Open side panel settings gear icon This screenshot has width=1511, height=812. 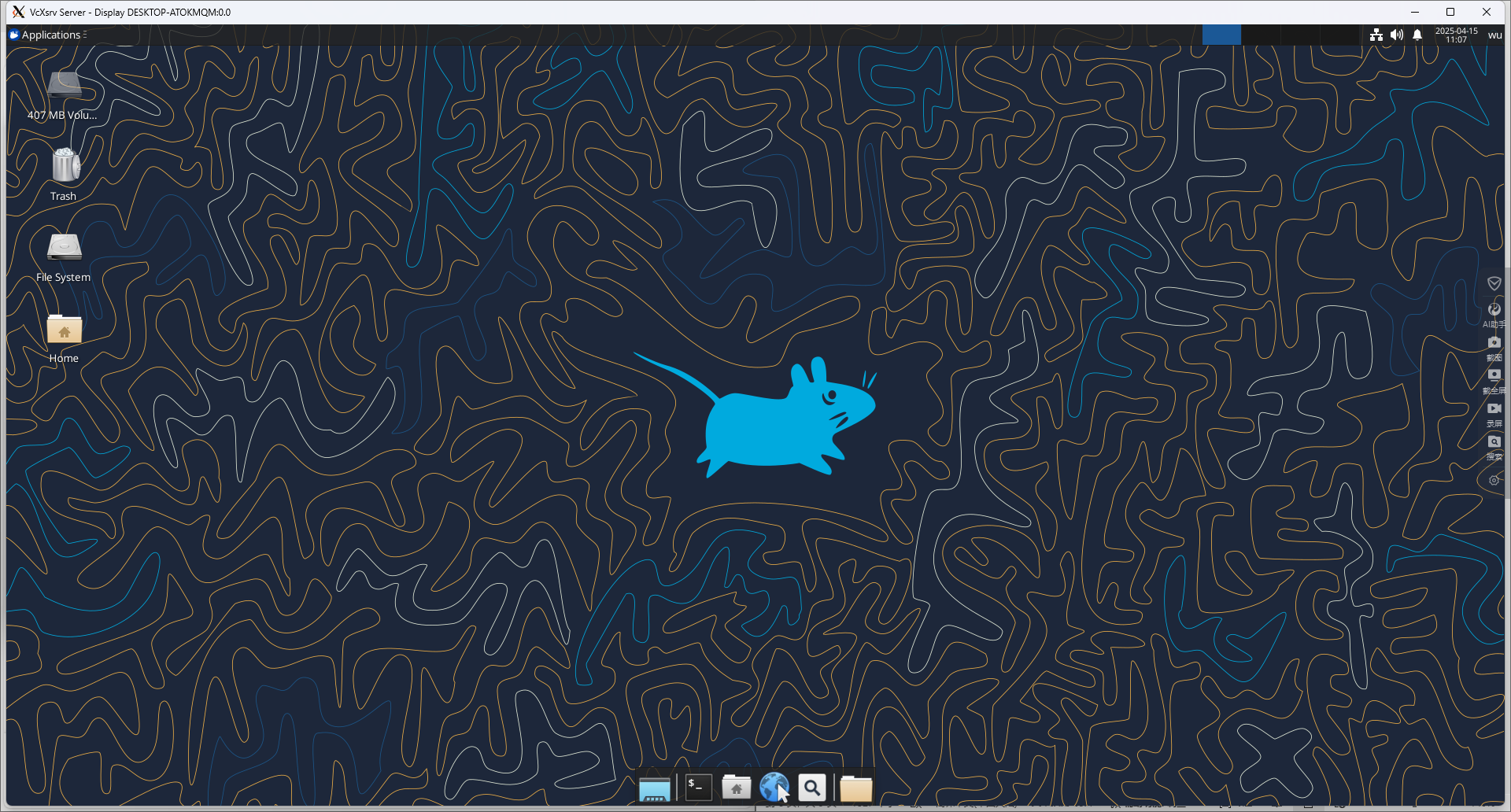pos(1494,480)
